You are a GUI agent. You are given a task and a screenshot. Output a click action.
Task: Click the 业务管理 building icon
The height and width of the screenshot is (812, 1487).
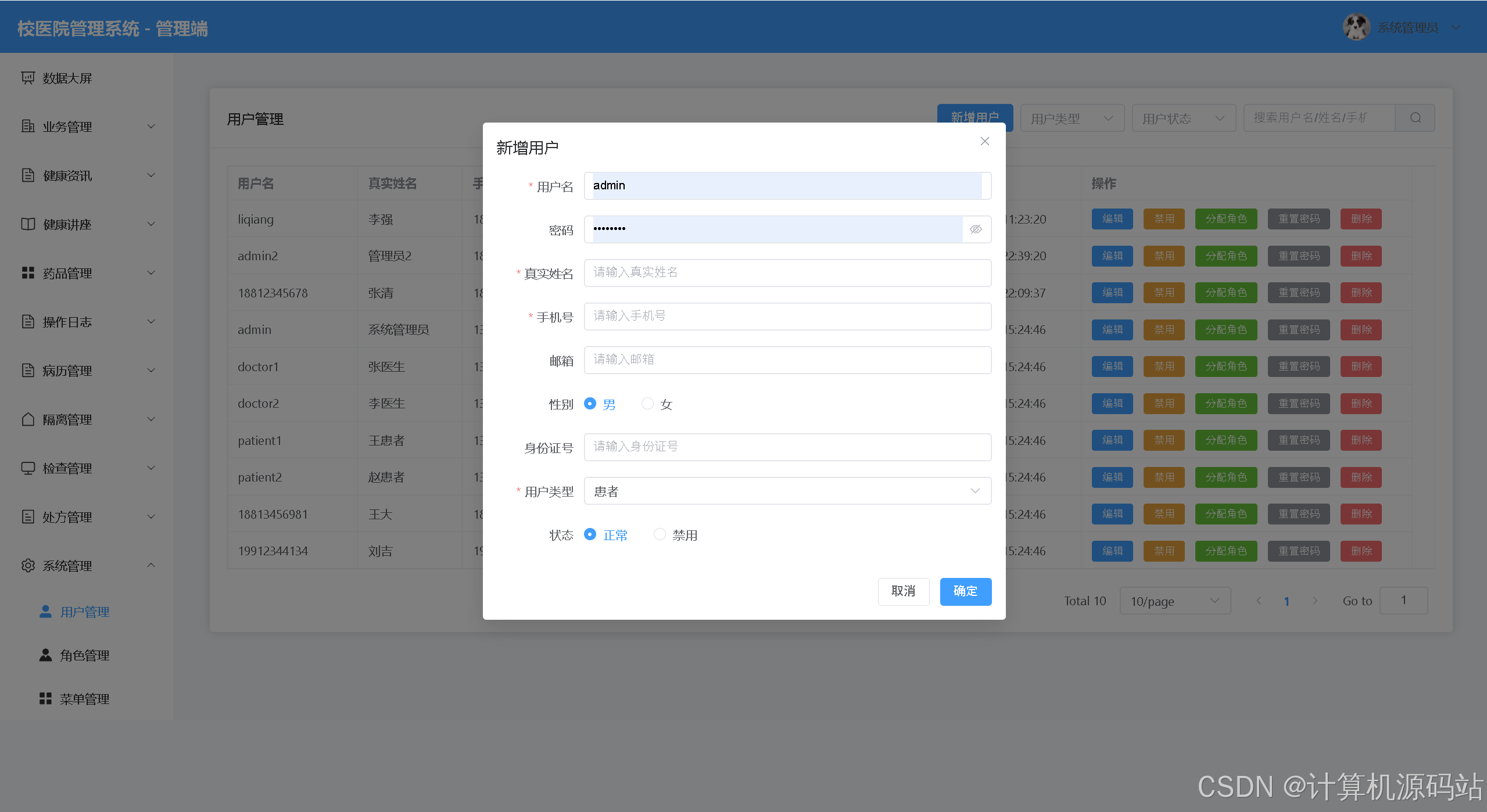(x=28, y=126)
